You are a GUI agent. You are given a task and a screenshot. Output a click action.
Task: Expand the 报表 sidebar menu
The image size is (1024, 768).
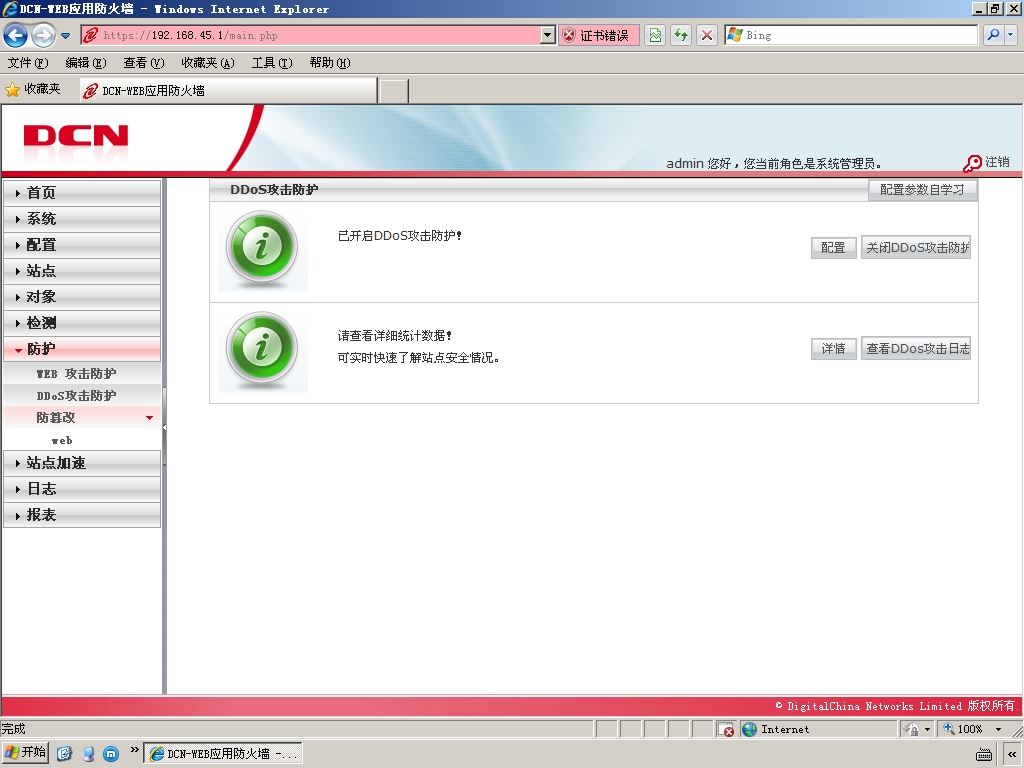coord(82,515)
